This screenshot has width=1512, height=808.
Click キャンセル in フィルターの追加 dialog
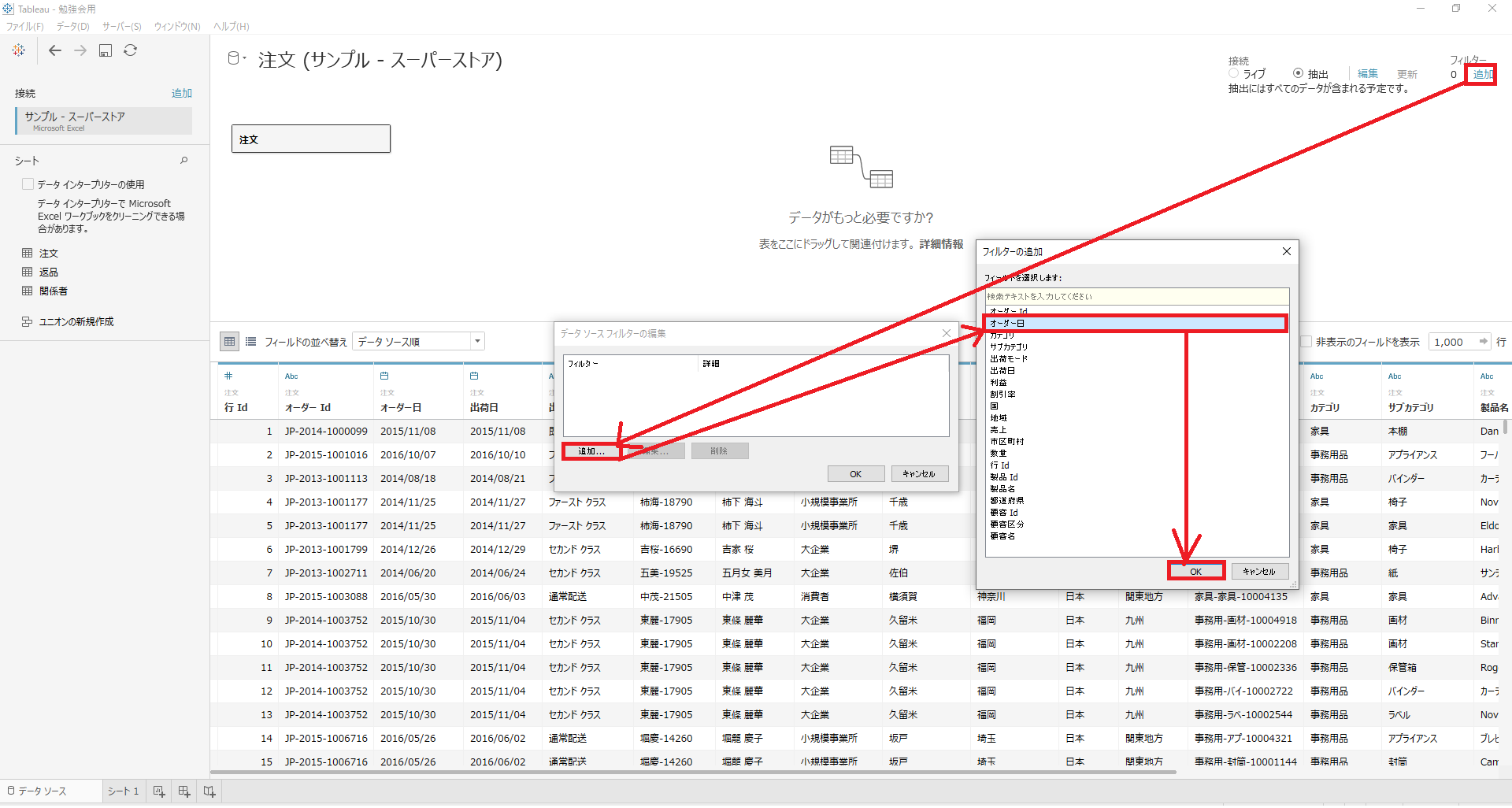coord(1259,572)
